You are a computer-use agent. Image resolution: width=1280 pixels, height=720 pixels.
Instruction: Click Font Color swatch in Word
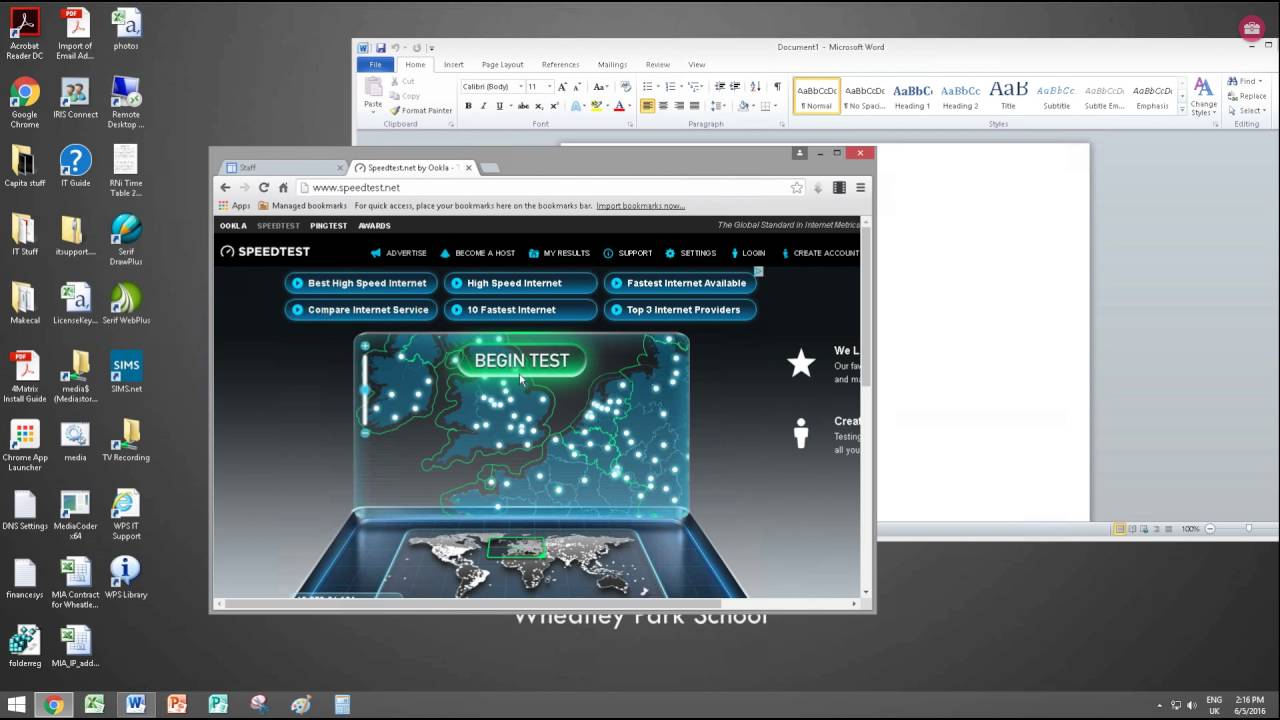tap(619, 106)
